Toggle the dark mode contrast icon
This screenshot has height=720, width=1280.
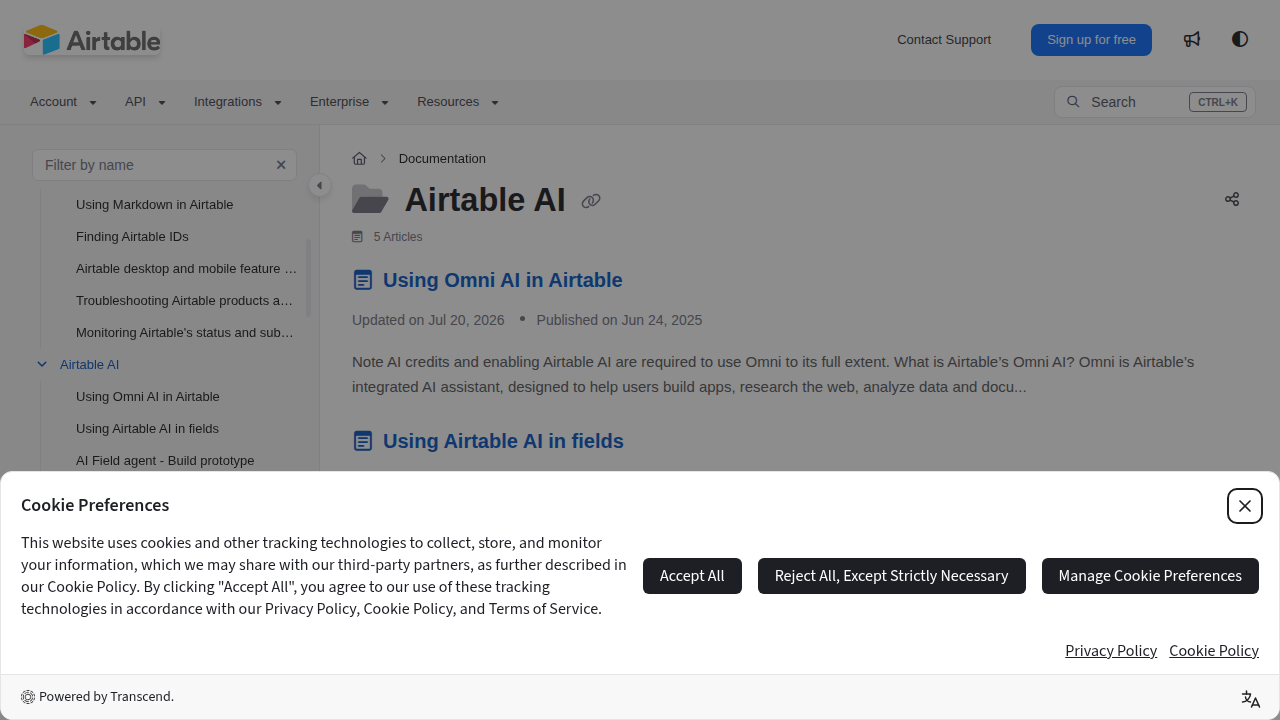1240,39
